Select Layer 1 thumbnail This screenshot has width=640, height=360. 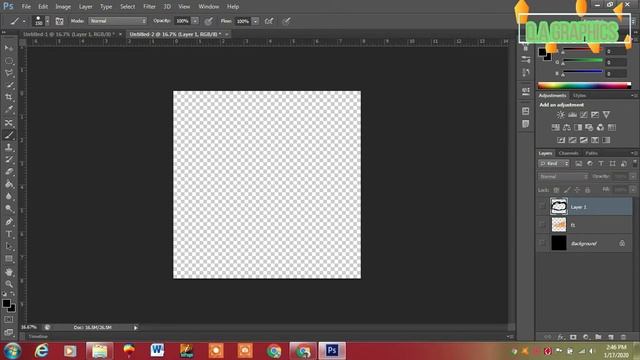(558, 207)
